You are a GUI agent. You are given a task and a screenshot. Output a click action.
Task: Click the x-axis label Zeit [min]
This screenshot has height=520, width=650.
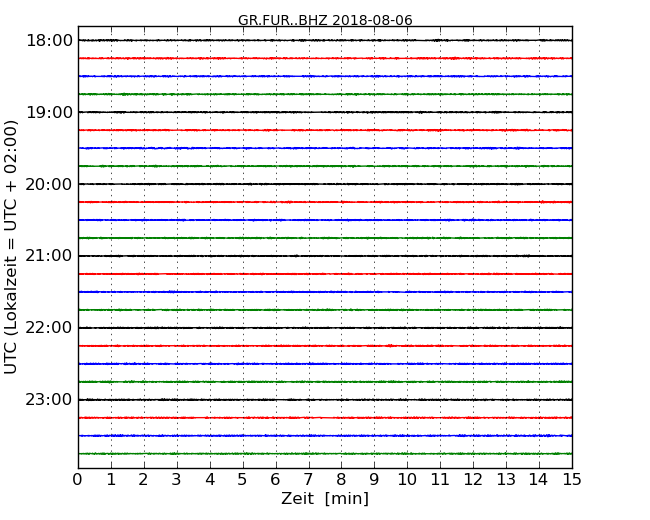point(325,498)
